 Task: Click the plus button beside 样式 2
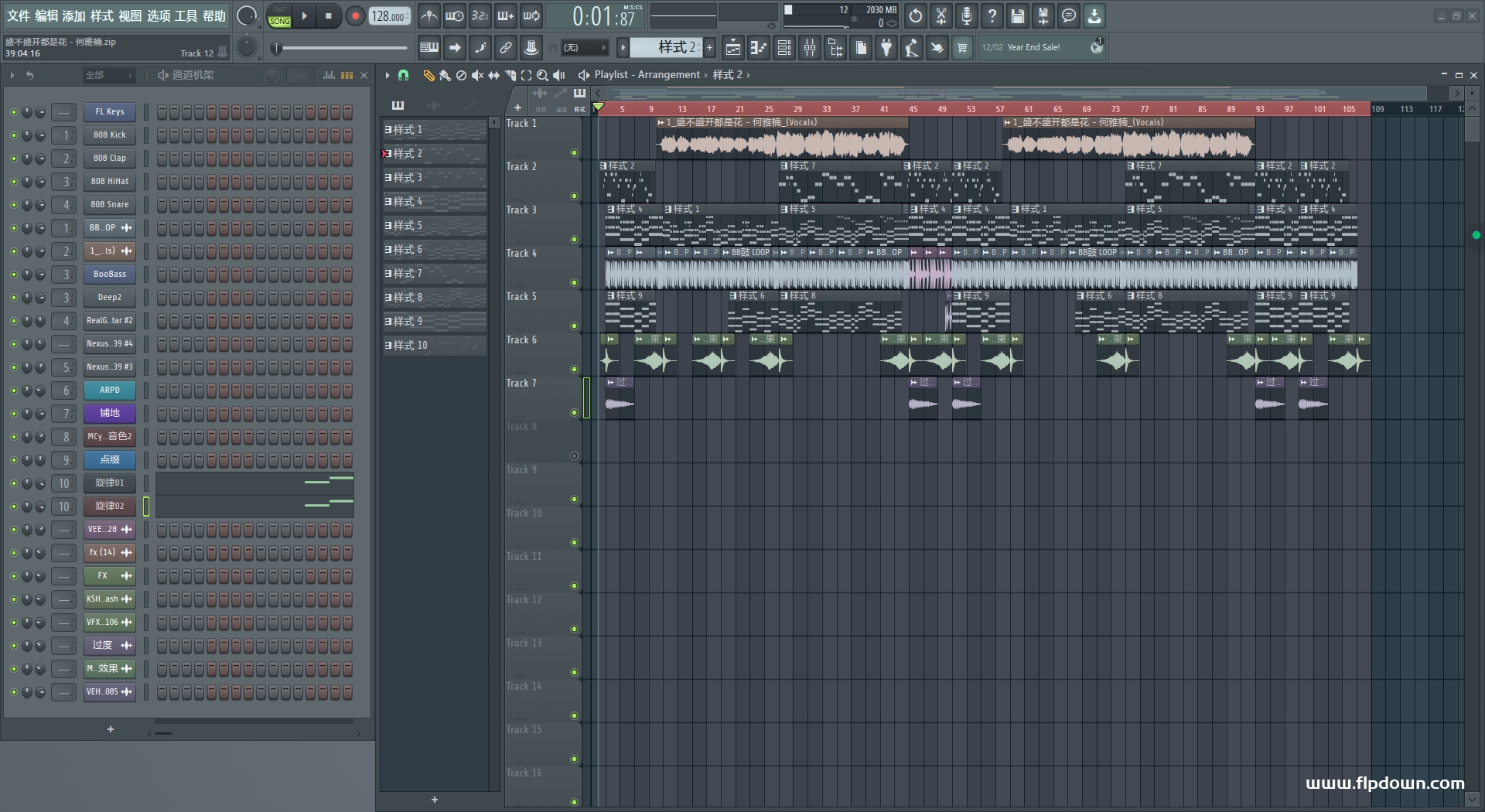709,48
